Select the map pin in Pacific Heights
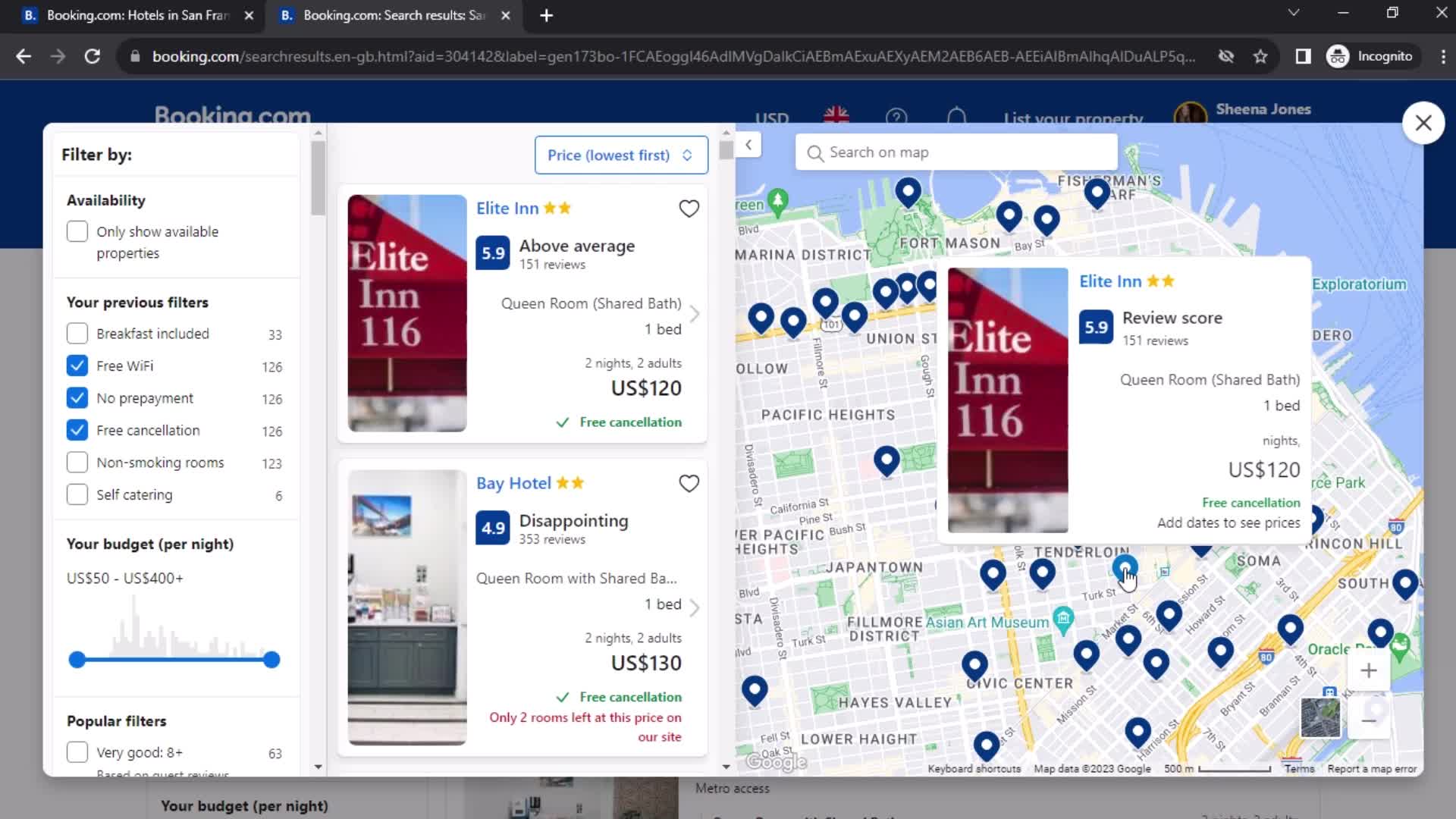Viewport: 1456px width, 819px height. pos(886,460)
